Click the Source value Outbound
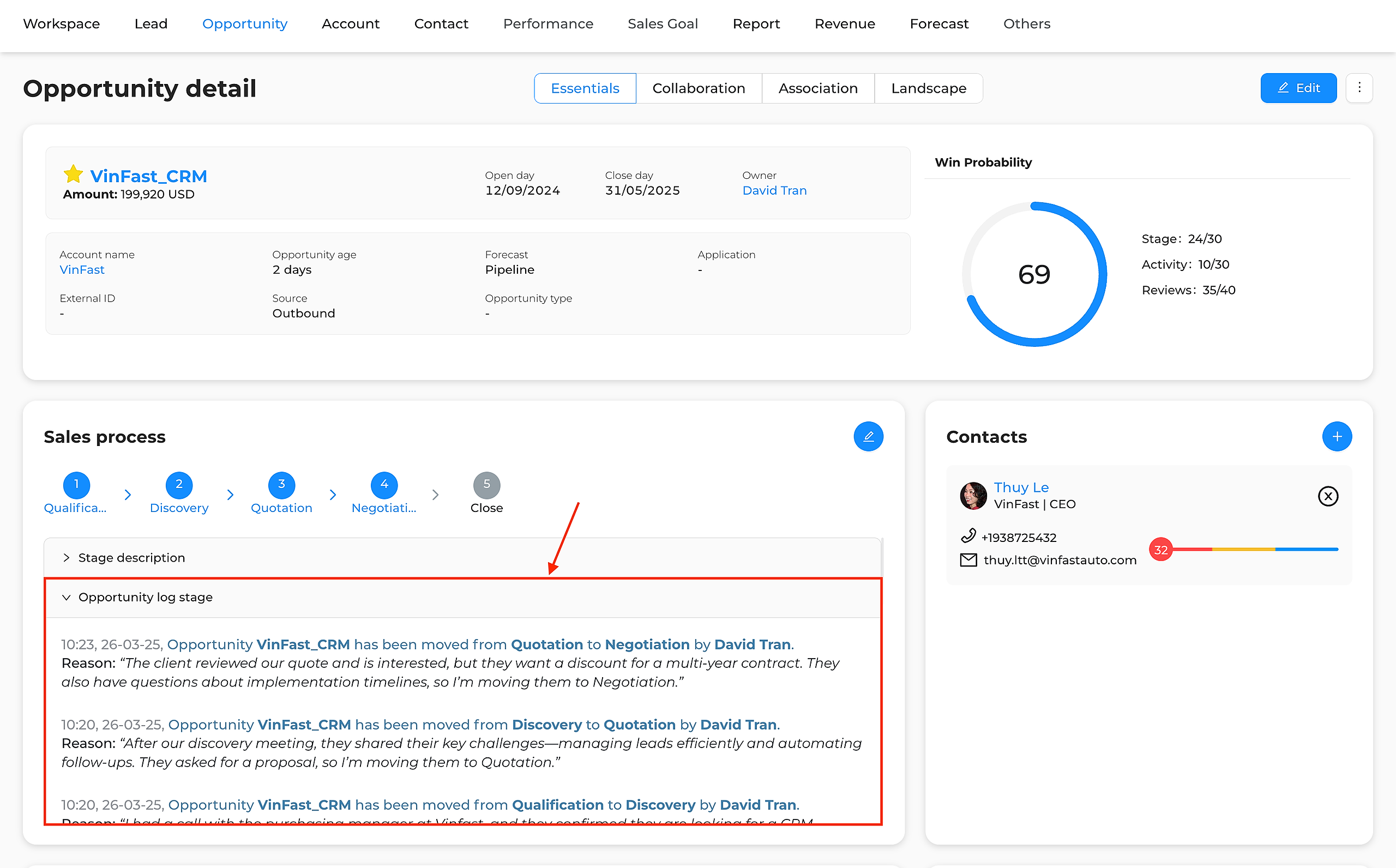Image resolution: width=1396 pixels, height=868 pixels. [x=304, y=314]
